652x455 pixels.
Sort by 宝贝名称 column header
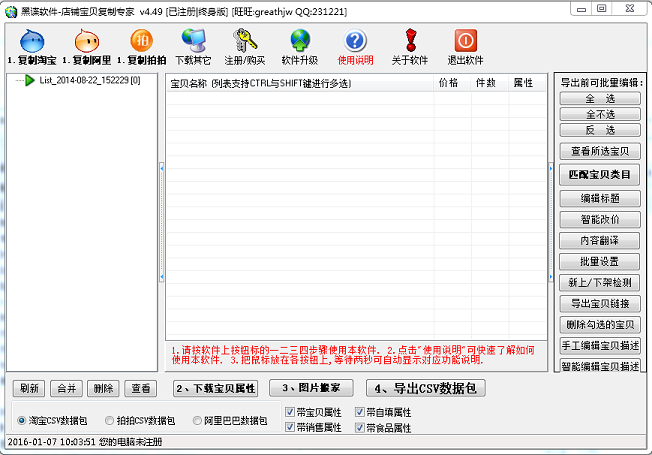click(299, 83)
